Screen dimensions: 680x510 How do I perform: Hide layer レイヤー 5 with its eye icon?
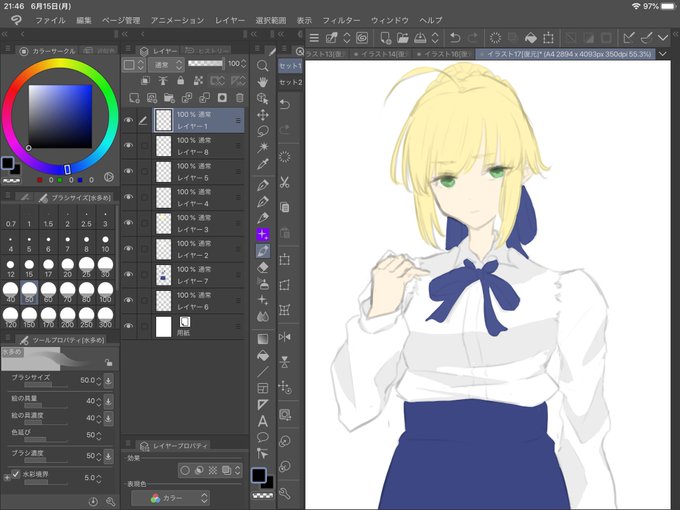(x=128, y=171)
